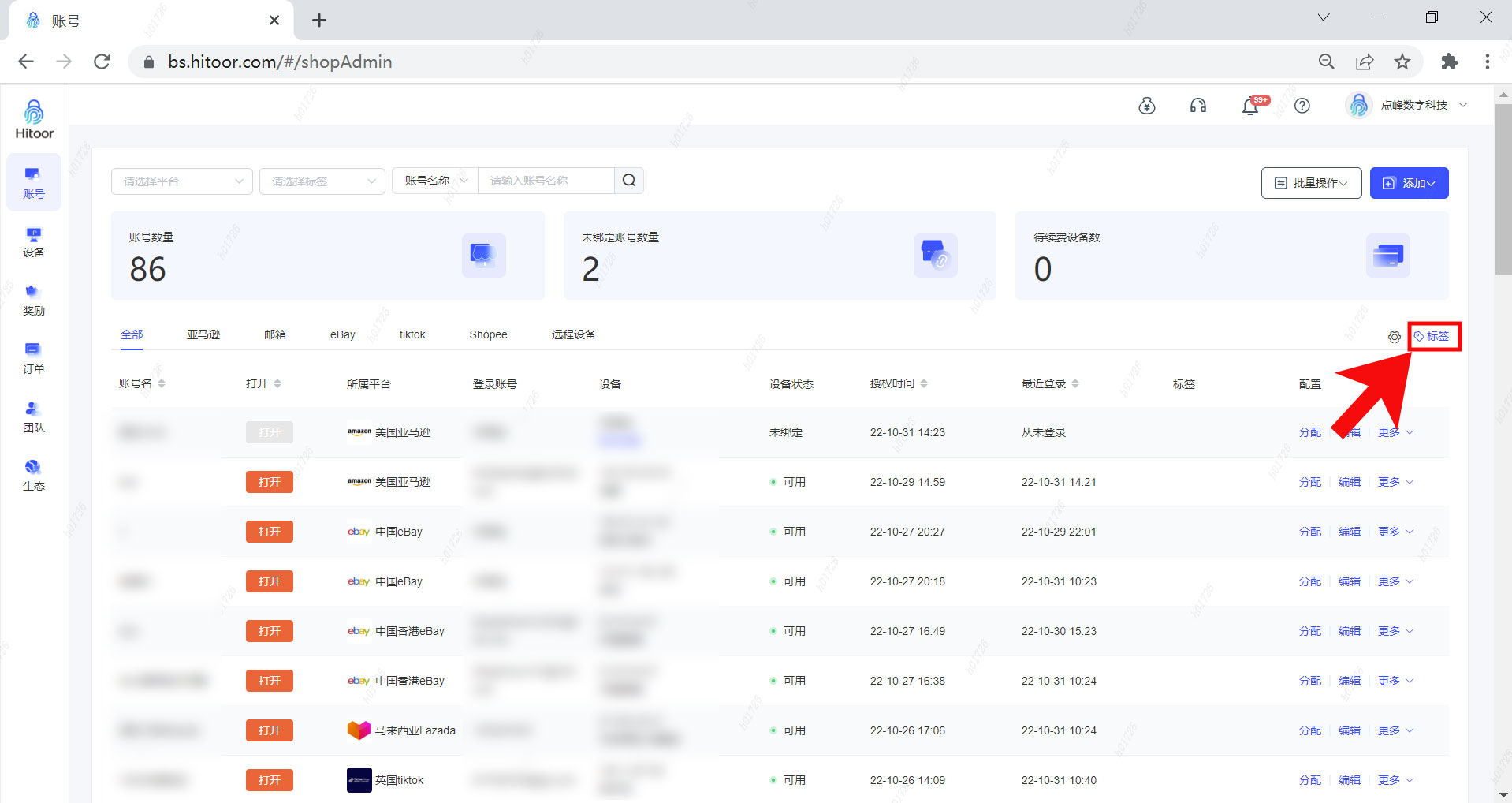
Task: Open the 设备 (Devices) sidebar icon
Action: coord(33,241)
